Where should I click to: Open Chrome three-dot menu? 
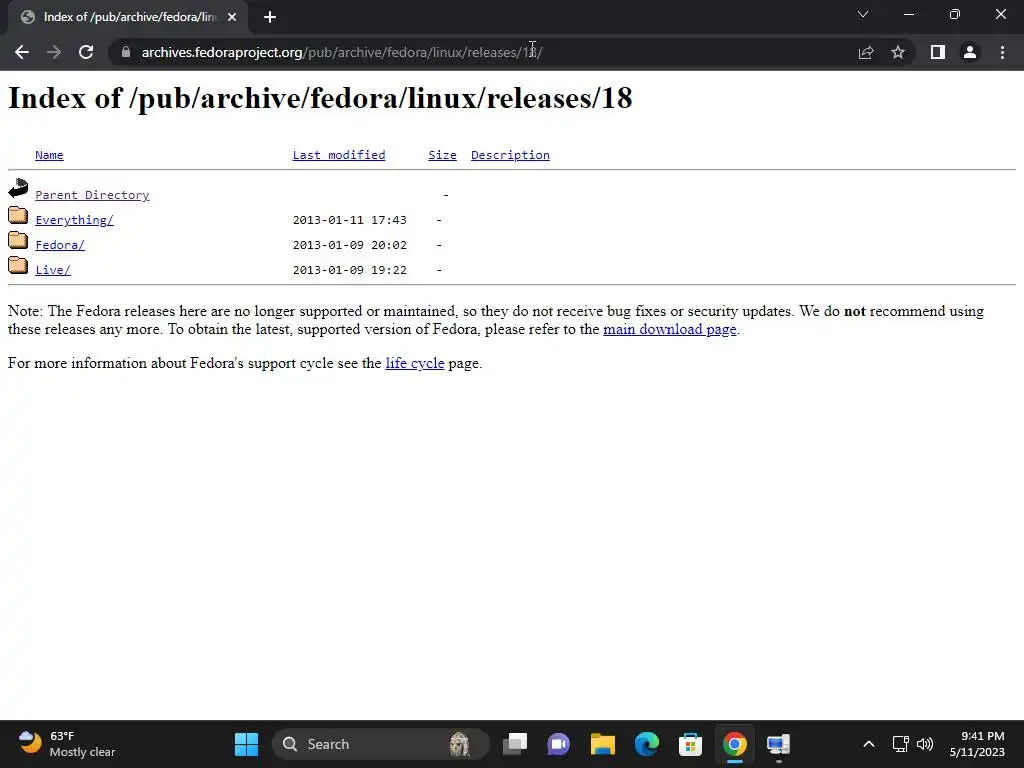(1002, 52)
